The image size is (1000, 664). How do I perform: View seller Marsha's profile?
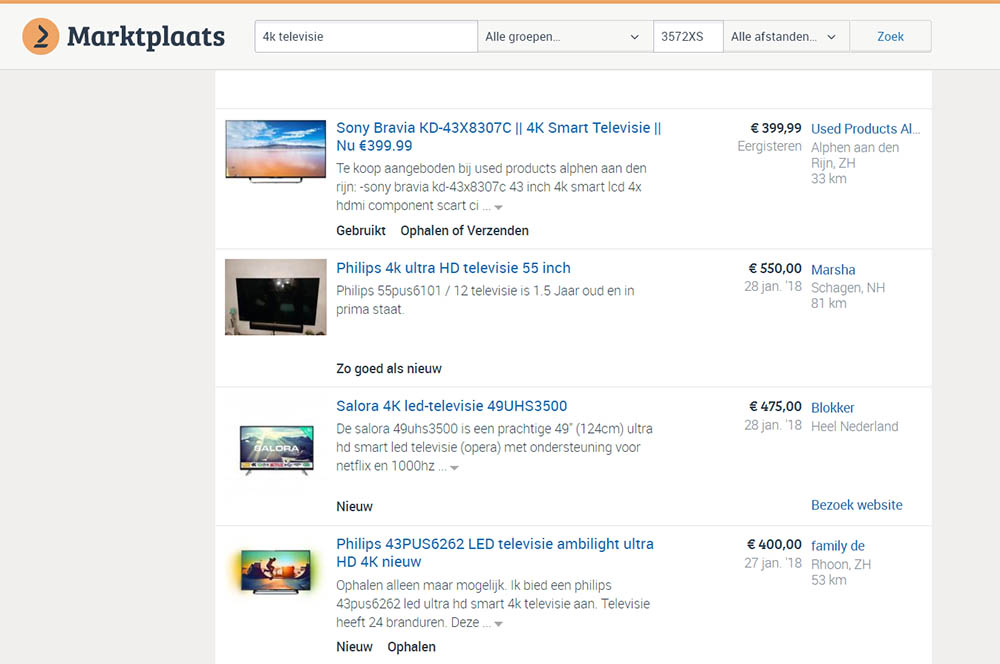[x=833, y=269]
